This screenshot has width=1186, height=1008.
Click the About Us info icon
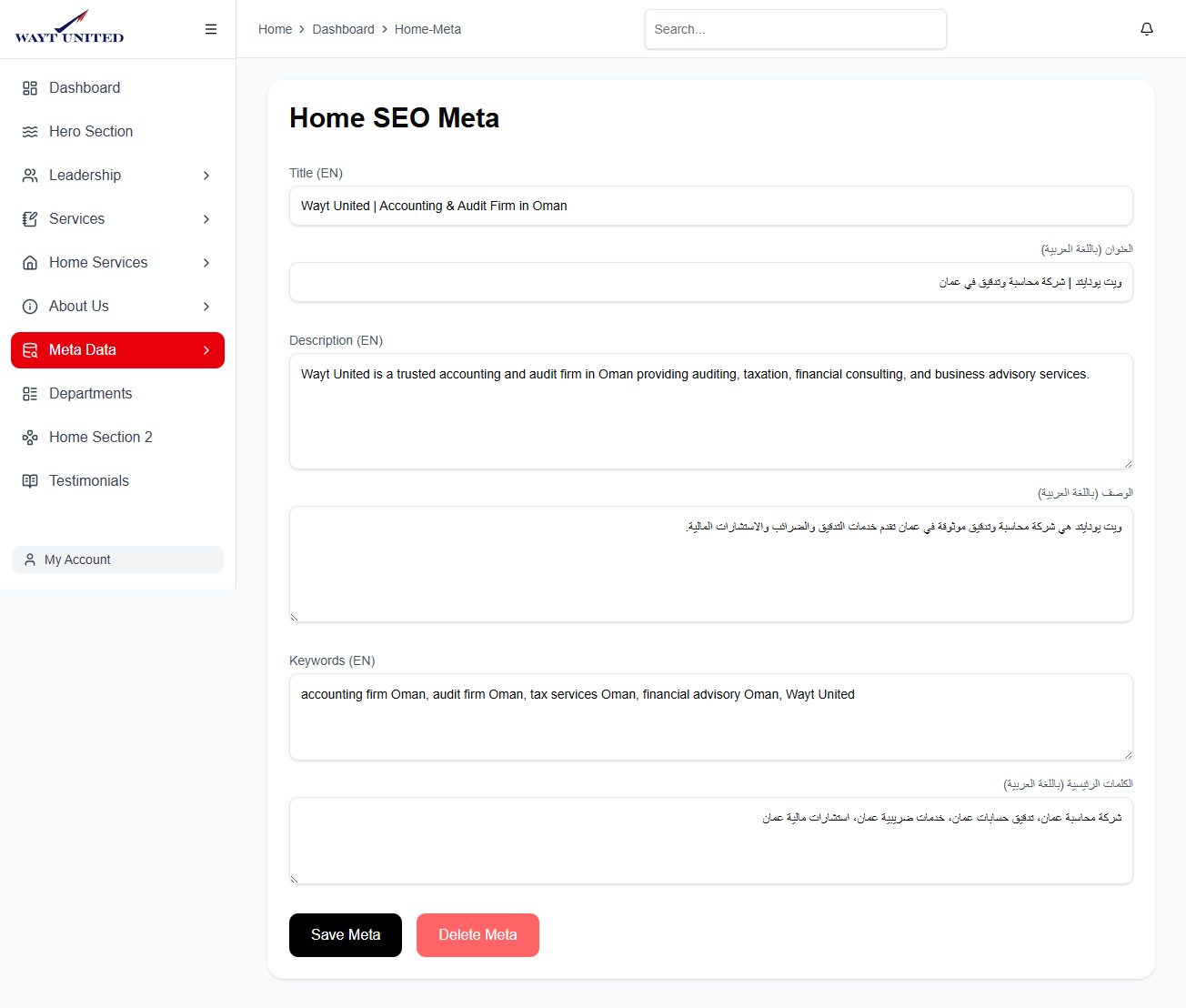tap(30, 307)
